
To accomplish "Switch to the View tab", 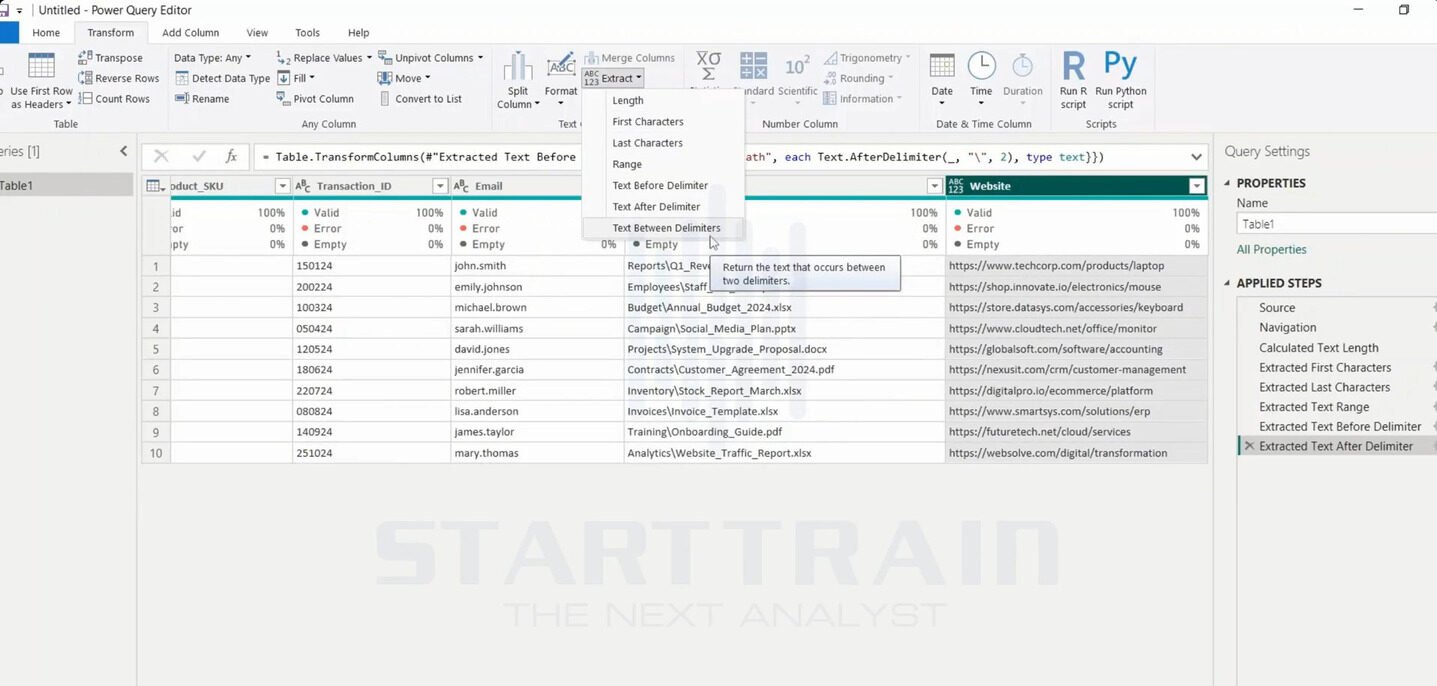I will tap(257, 33).
